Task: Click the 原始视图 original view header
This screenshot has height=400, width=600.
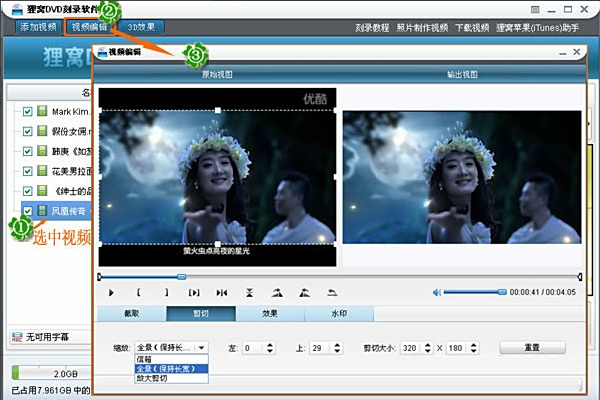Action: pyautogui.click(x=217, y=74)
